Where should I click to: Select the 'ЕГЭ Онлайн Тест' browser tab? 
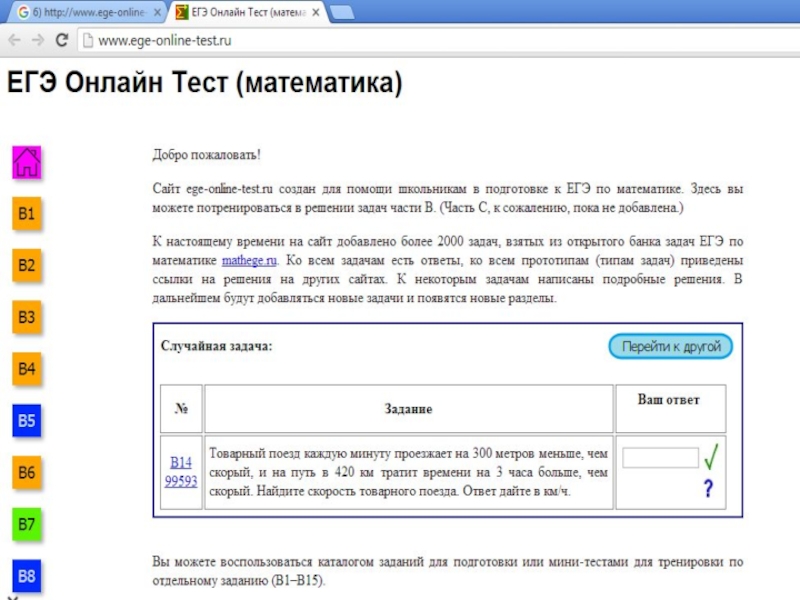245,13
